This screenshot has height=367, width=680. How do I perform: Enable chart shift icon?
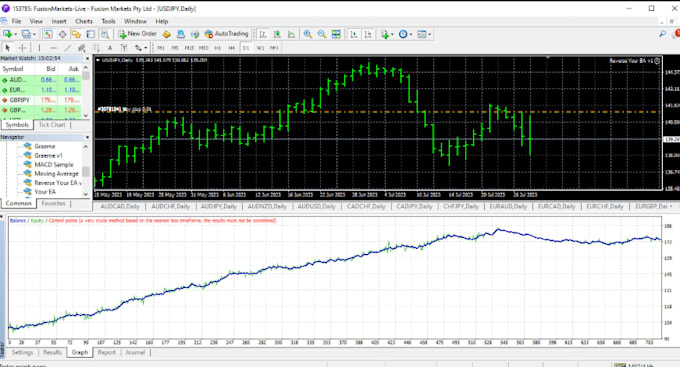coord(368,34)
